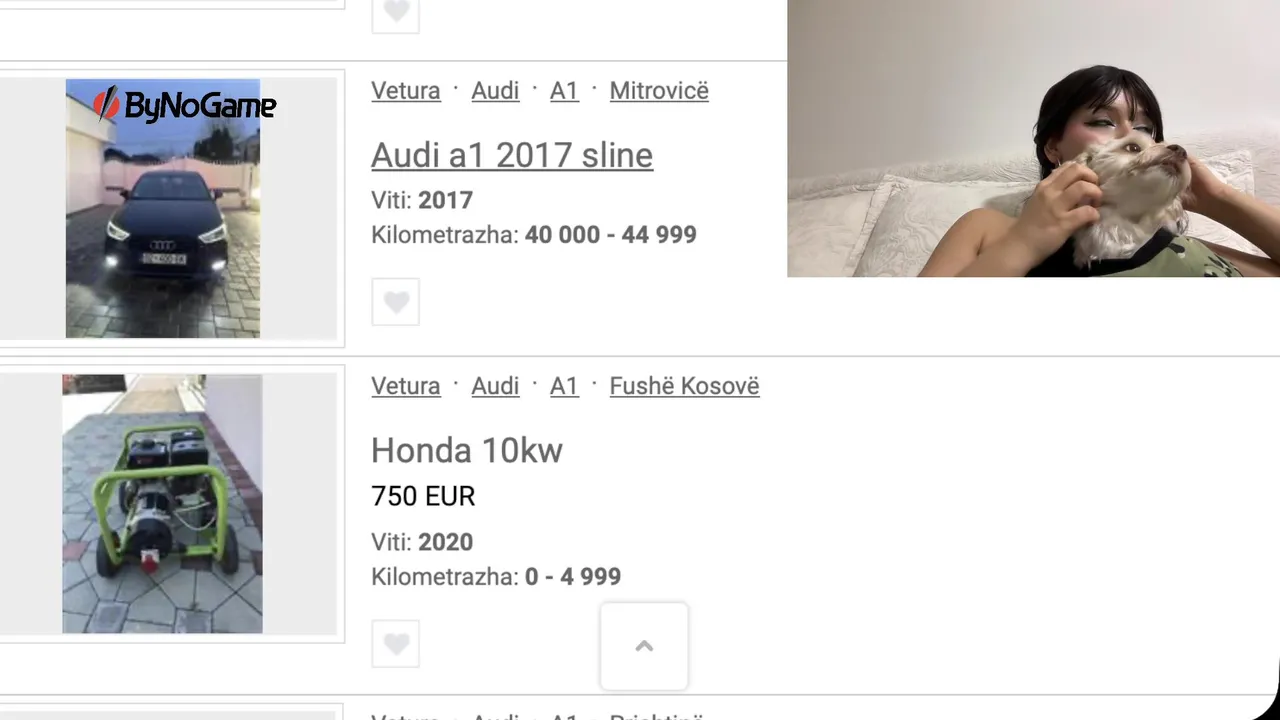Select the Vetura breadcrumb in the Honda listing
Image resolution: width=1280 pixels, height=720 pixels.
406,385
